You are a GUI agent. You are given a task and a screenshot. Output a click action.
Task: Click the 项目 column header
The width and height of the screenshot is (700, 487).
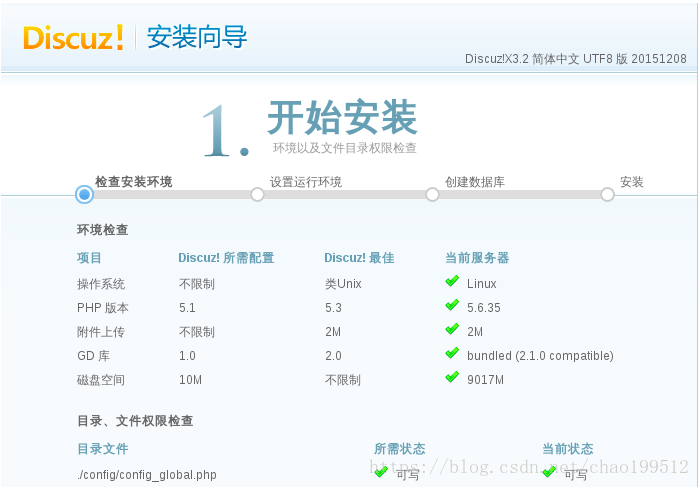click(x=89, y=258)
